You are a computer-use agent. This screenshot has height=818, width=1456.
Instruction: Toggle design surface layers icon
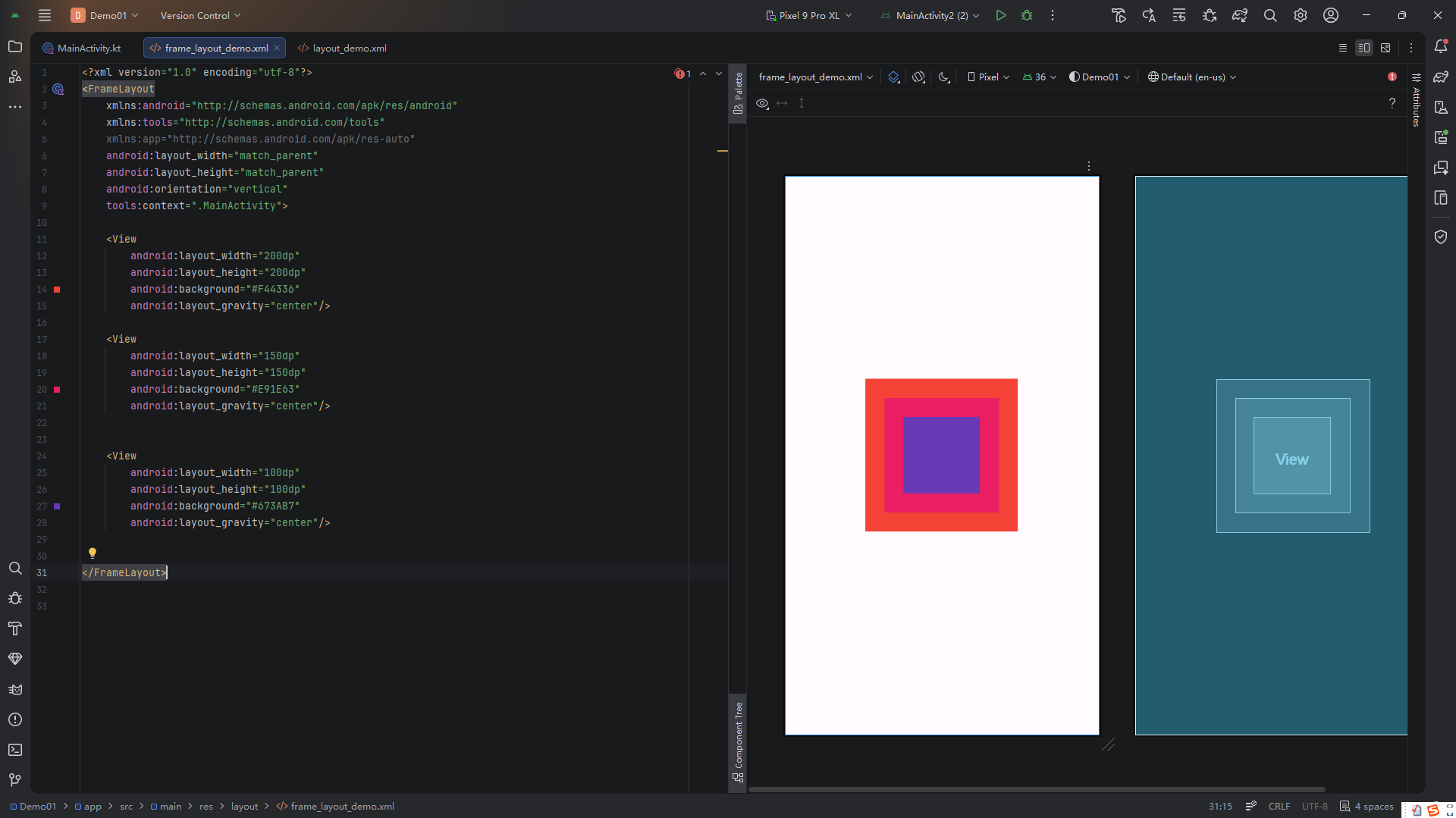pyautogui.click(x=893, y=77)
